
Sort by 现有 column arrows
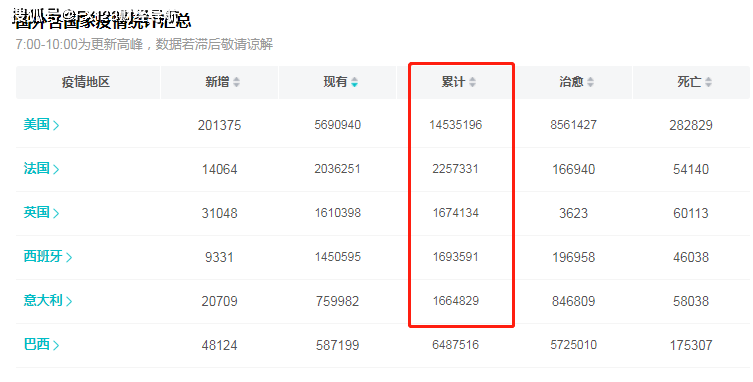[x=354, y=82]
